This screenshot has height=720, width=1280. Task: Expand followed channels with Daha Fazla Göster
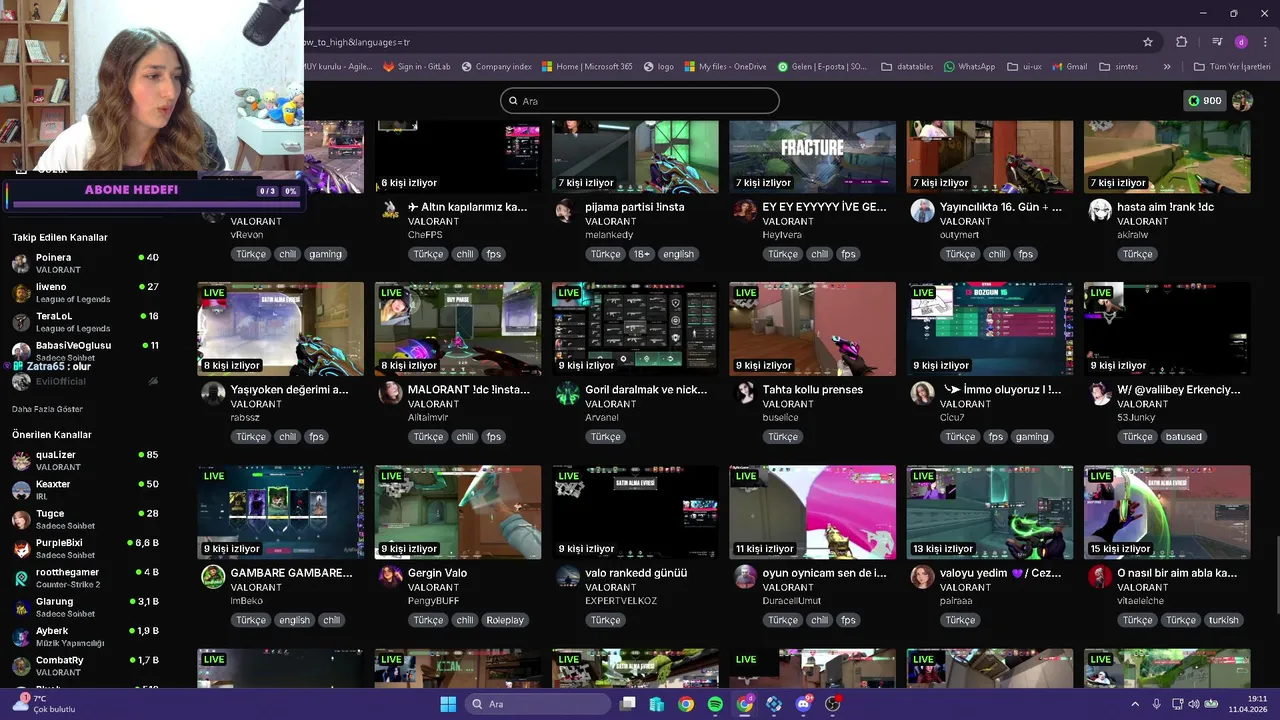click(47, 409)
